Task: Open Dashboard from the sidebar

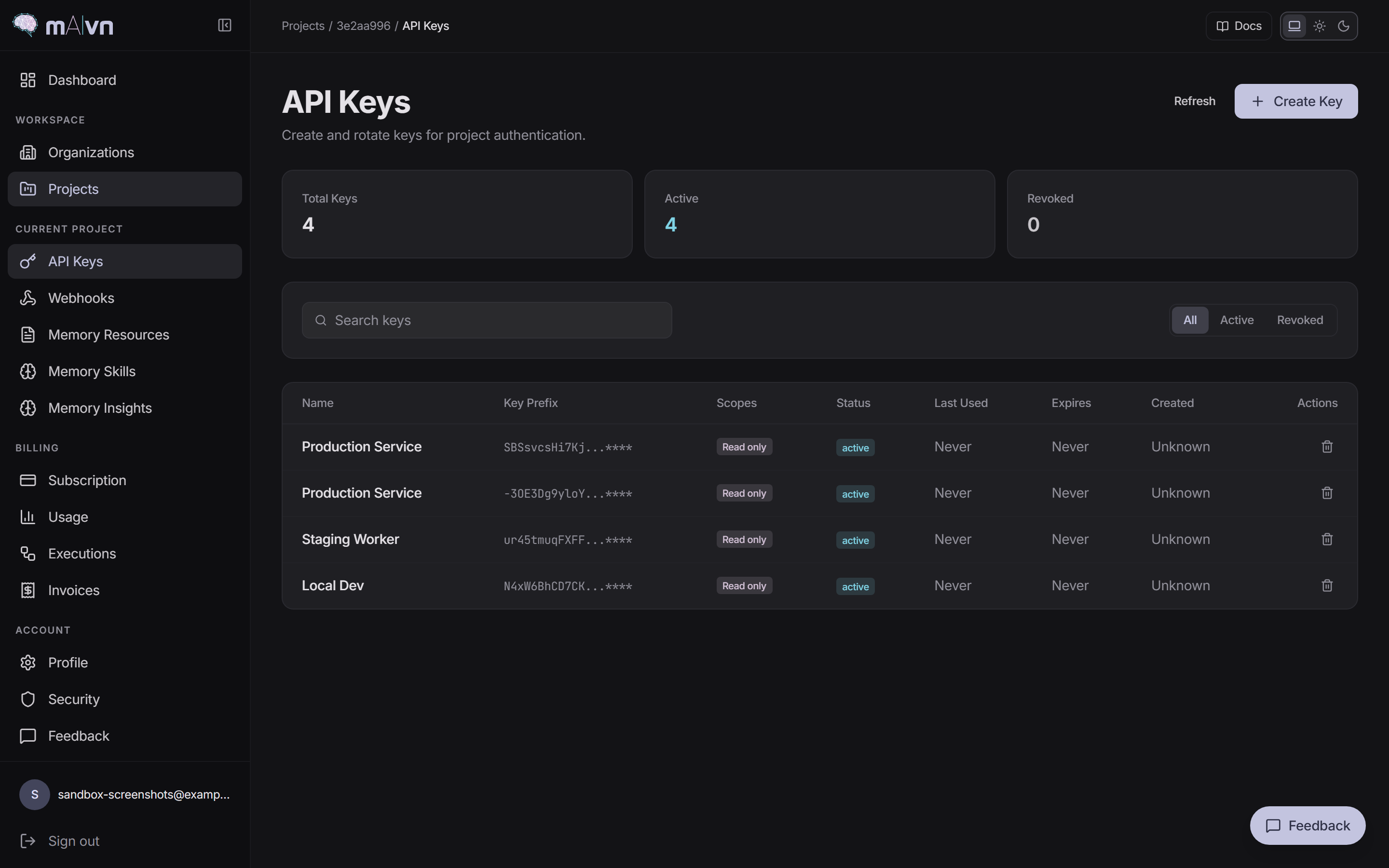Action: (x=124, y=80)
